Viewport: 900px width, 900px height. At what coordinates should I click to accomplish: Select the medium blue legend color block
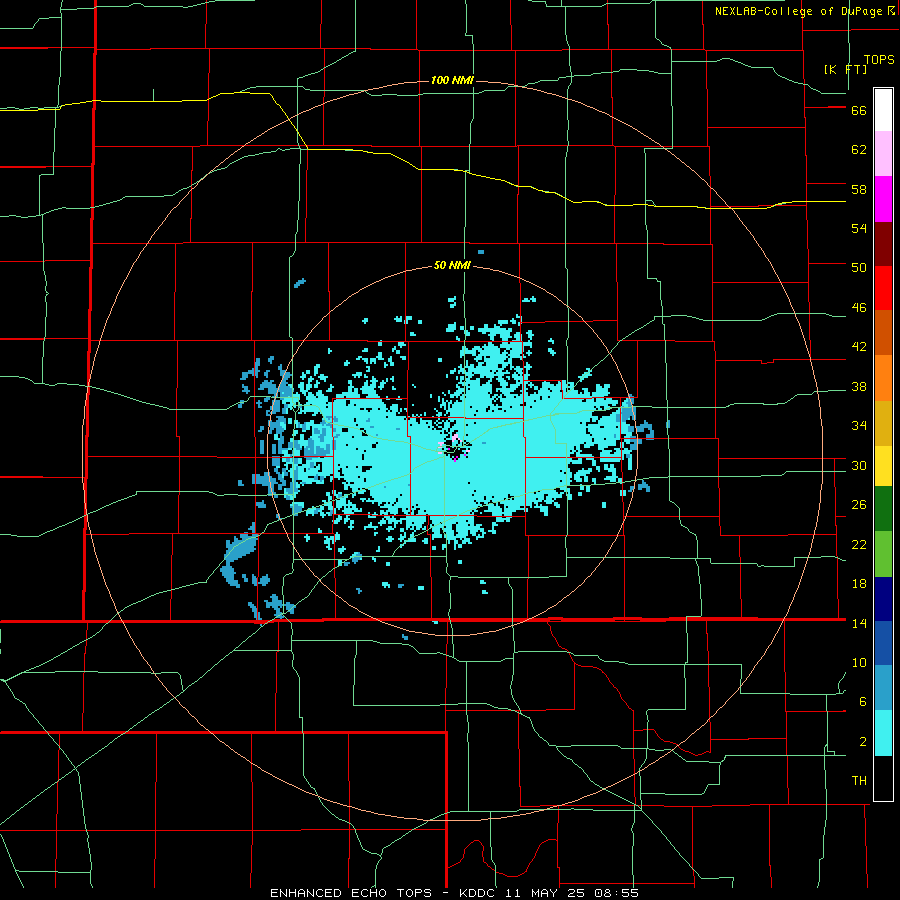883,643
